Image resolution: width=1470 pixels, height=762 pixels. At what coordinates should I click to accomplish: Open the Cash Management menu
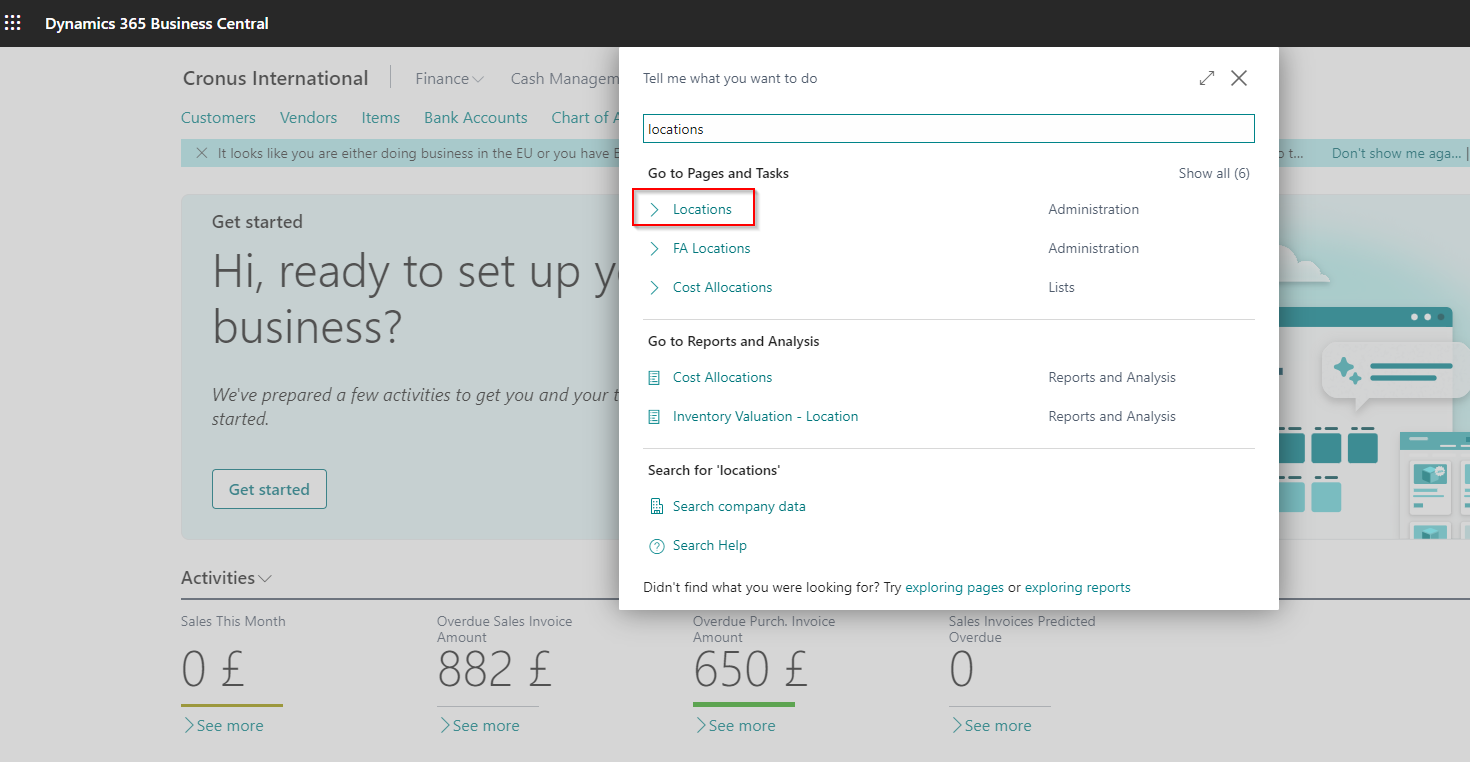click(564, 78)
